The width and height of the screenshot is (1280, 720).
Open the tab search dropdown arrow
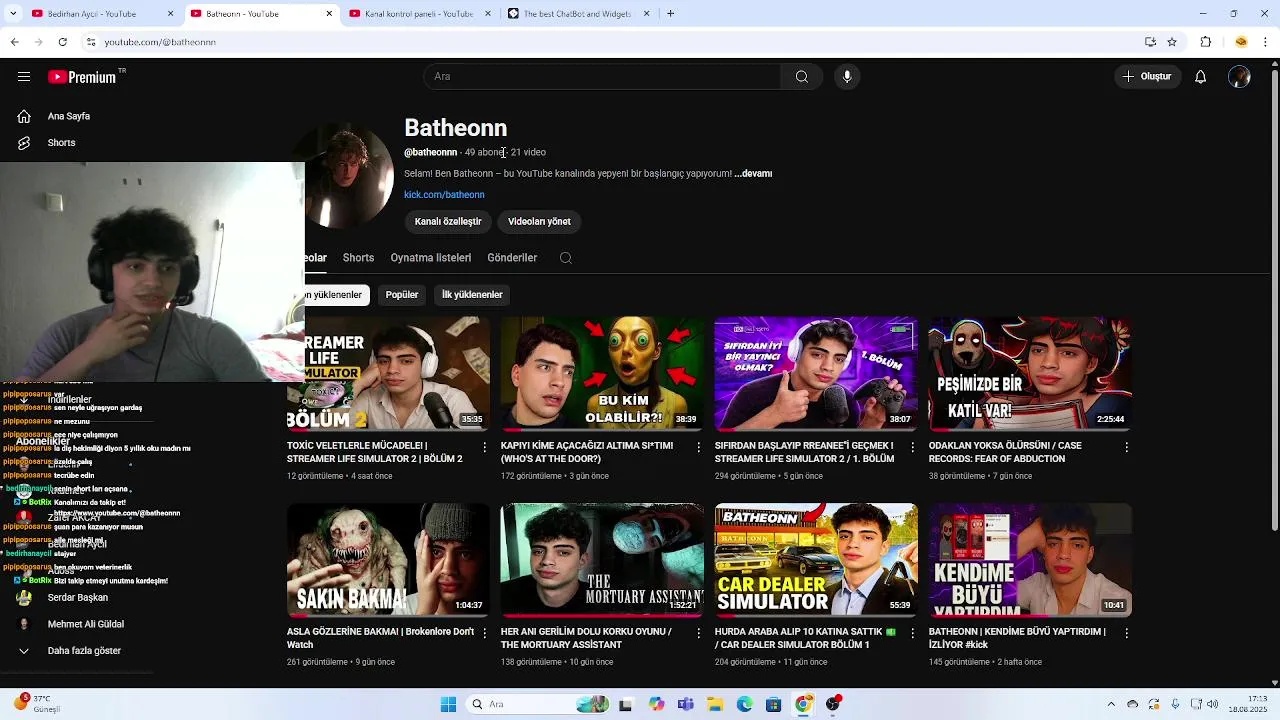click(13, 14)
